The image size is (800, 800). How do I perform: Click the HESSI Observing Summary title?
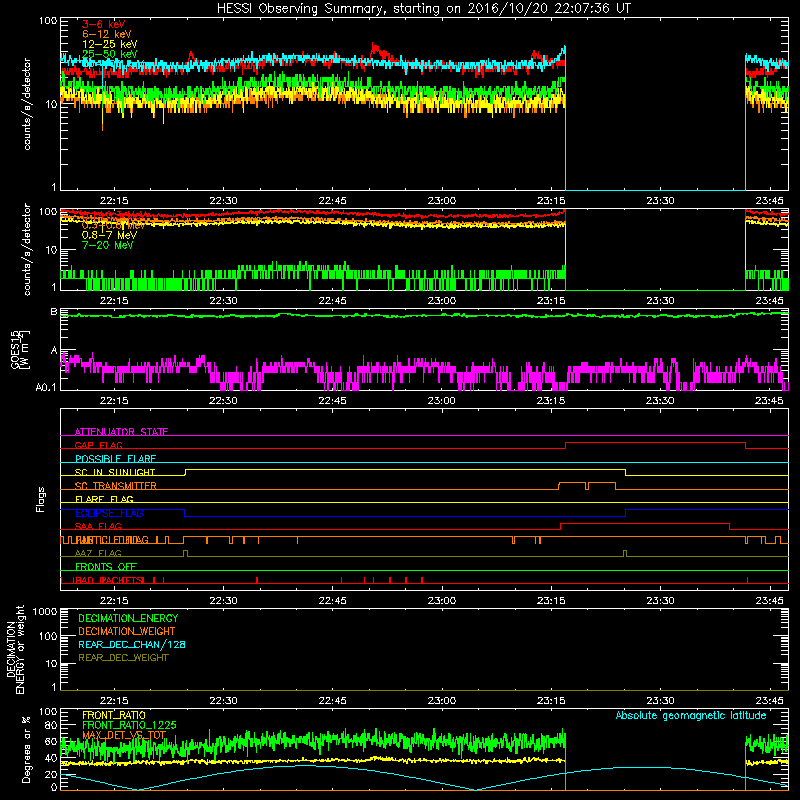coord(423,8)
